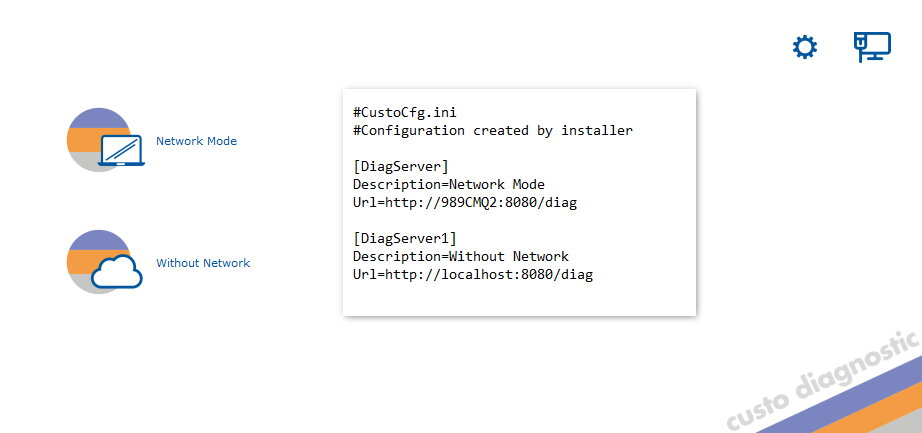922x433 pixels.
Task: Click the localhost word in second Url
Action: click(475, 275)
